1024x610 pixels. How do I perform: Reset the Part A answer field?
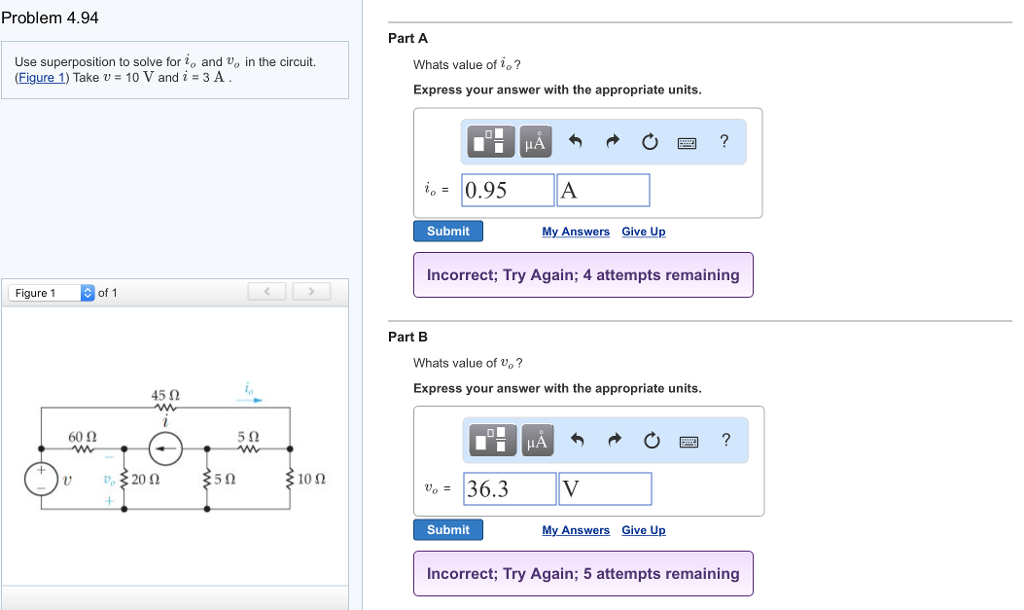(650, 141)
